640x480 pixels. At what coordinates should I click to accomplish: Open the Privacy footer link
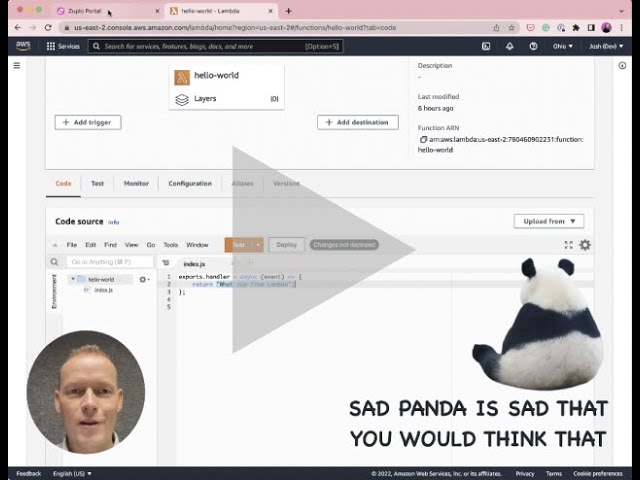524,473
